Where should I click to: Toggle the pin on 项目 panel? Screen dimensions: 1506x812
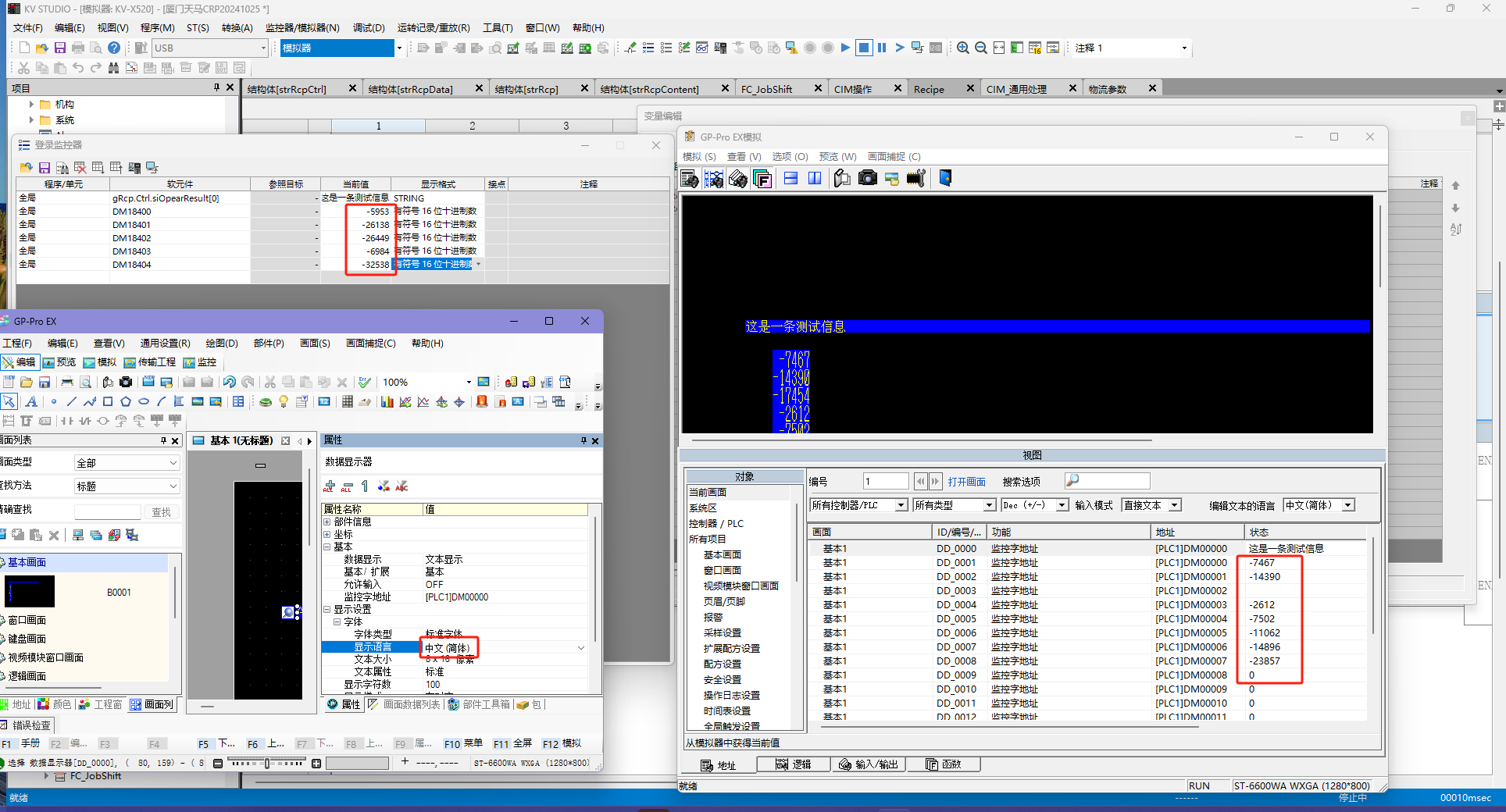216,87
